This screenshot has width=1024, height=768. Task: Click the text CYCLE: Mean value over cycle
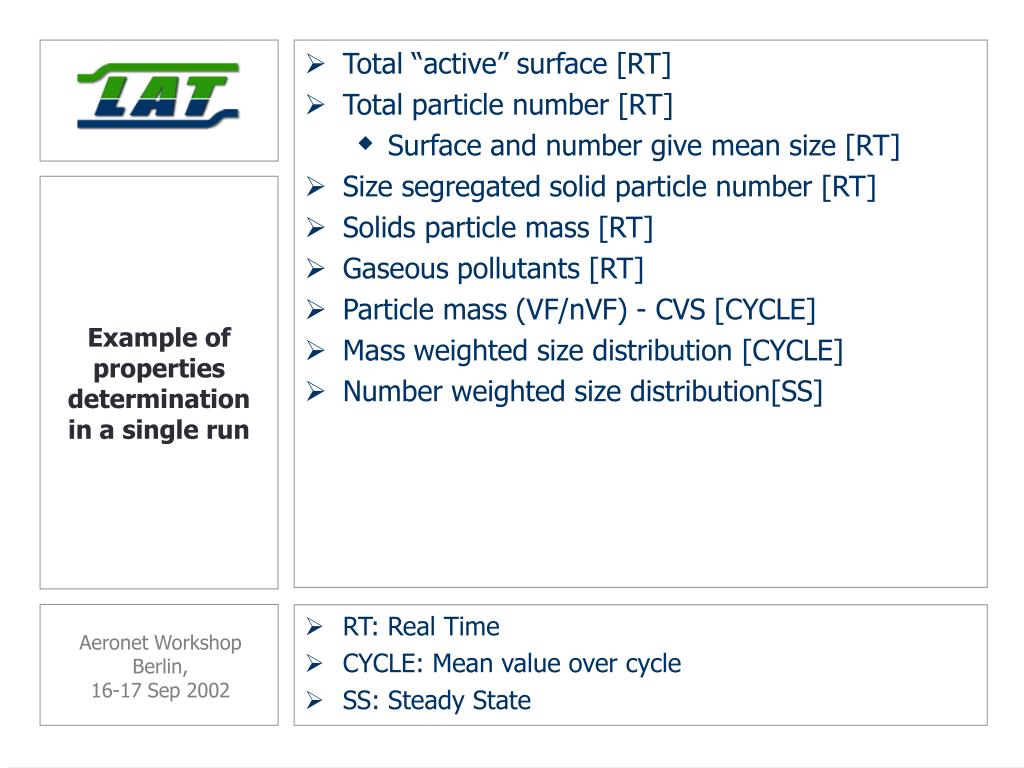pos(511,664)
